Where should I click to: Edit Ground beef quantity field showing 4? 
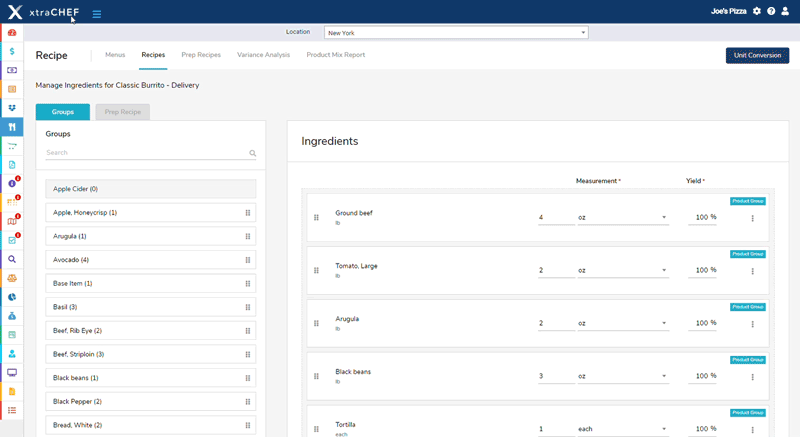[556, 218]
